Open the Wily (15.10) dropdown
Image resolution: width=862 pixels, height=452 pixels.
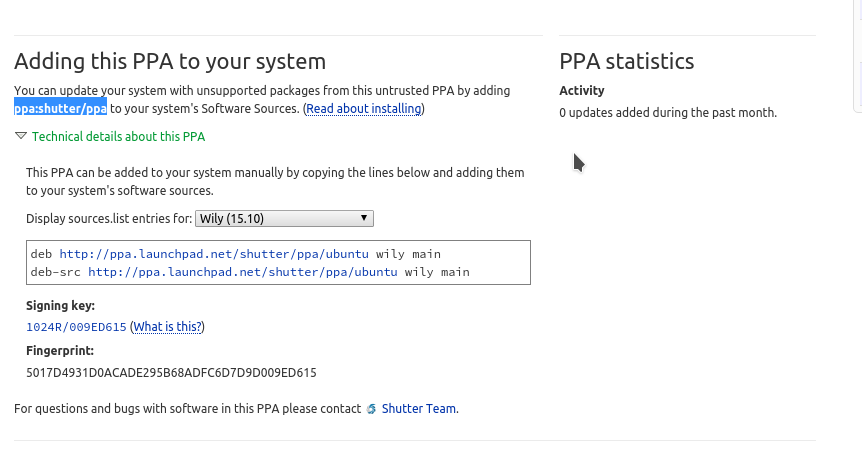(284, 218)
